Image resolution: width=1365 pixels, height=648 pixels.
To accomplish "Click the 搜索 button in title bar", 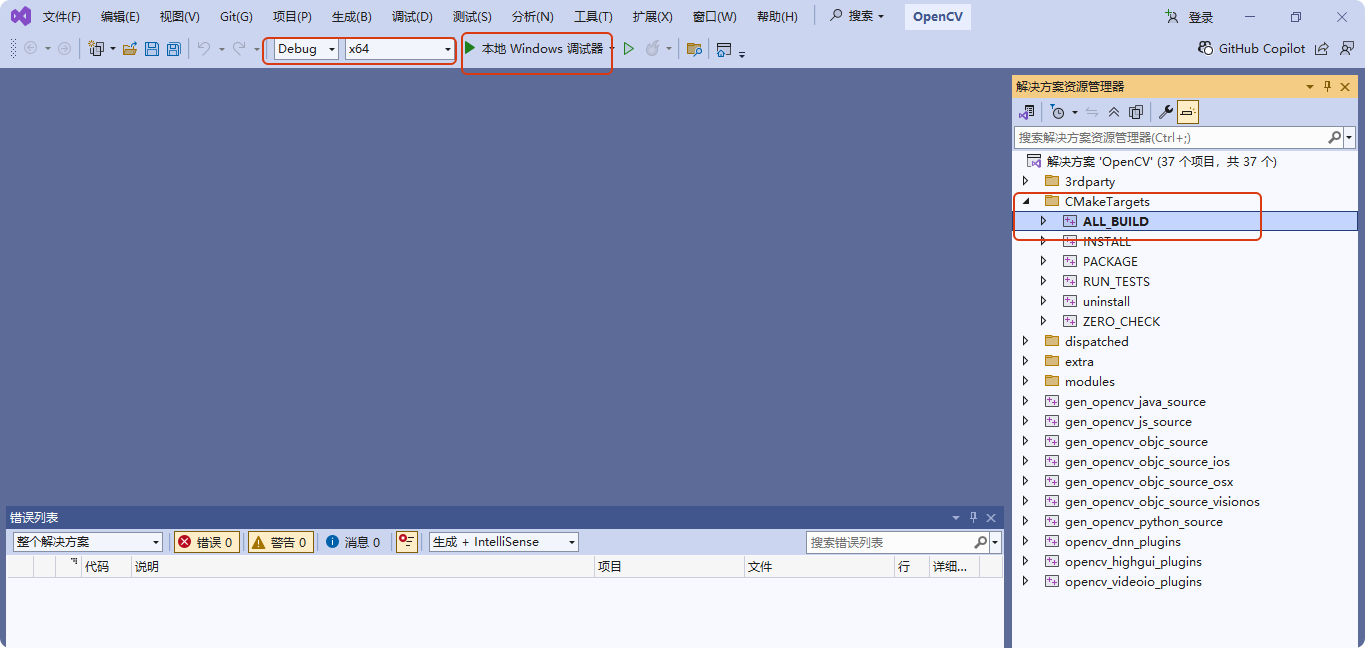I will pyautogui.click(x=857, y=16).
